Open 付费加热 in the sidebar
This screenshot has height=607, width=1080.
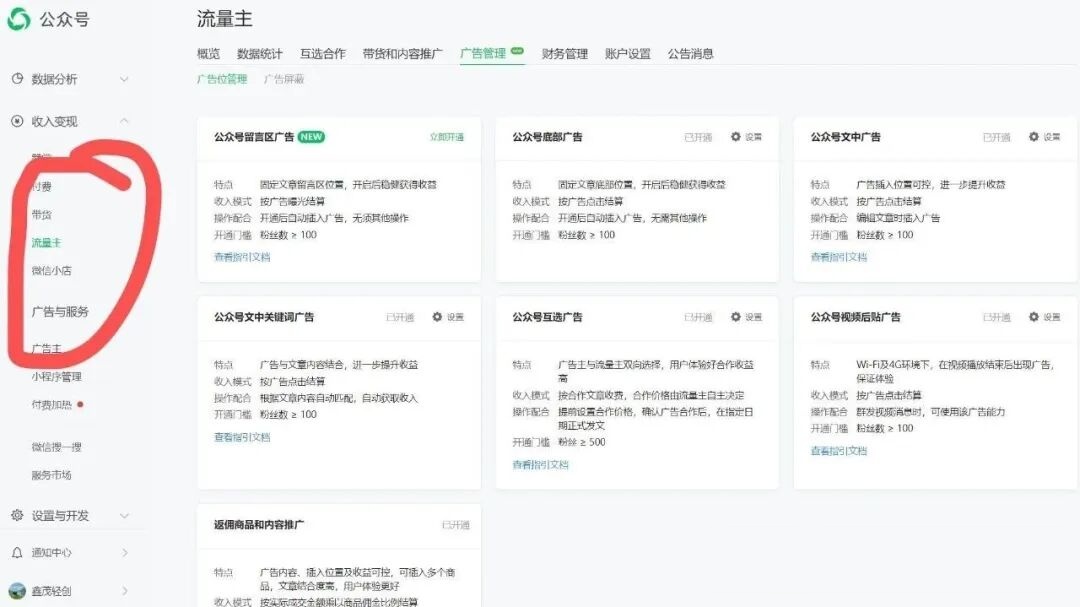[51, 404]
